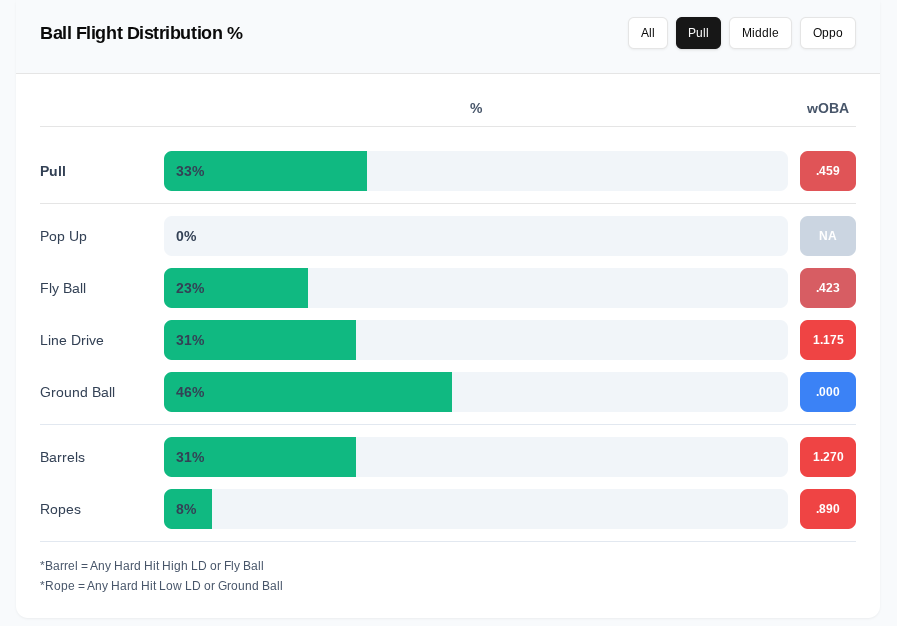897x626 pixels.
Task: Click the % column header
Action: [x=476, y=108]
